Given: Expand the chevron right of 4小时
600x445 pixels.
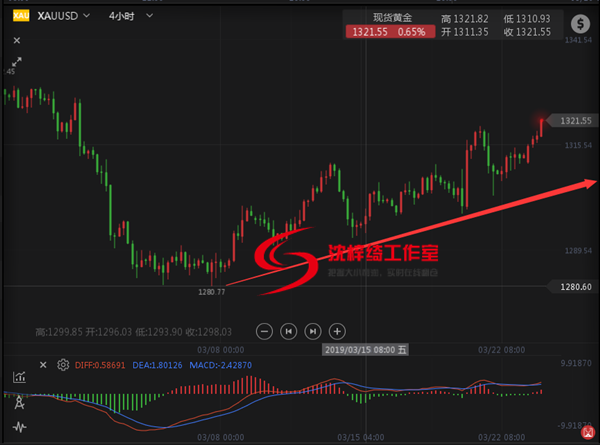Looking at the screenshot, I should coord(149,17).
